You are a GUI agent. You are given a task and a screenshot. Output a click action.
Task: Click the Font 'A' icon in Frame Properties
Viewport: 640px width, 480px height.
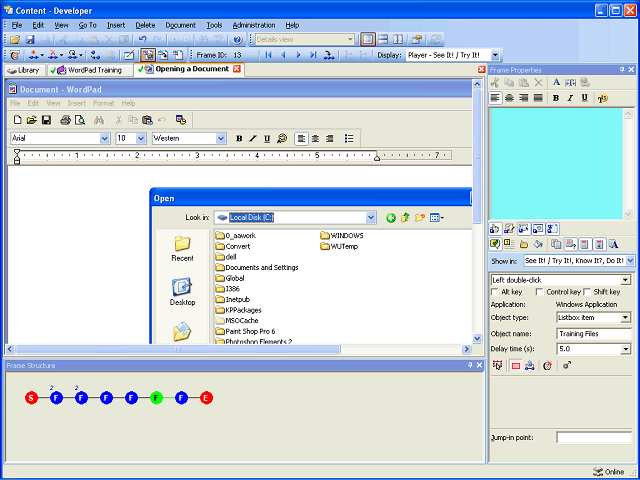point(556,82)
